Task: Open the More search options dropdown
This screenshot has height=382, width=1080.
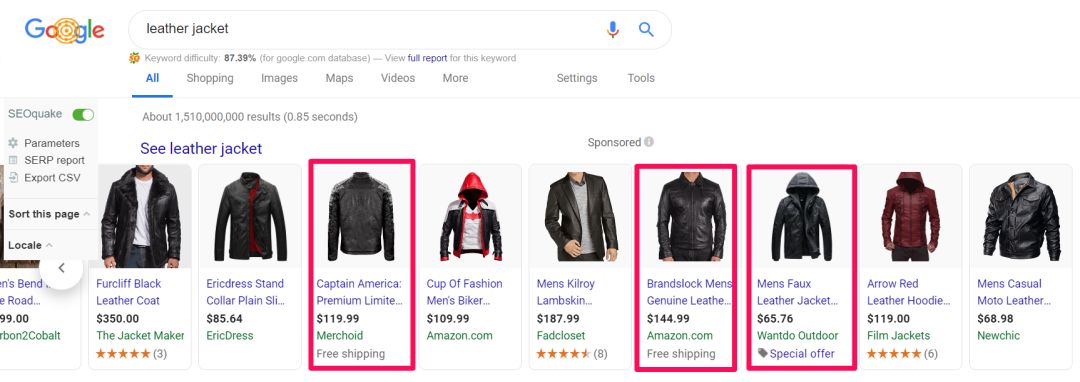Action: [455, 78]
